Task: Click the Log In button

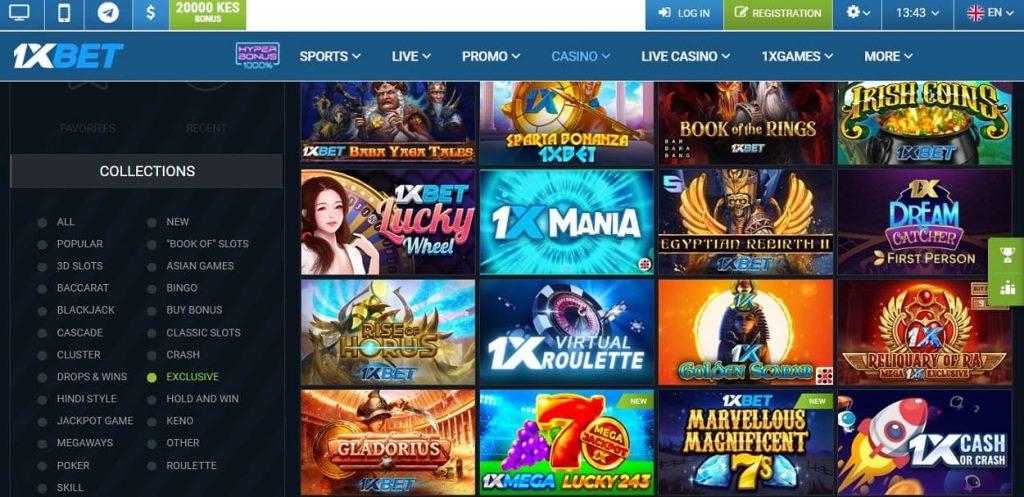Action: click(x=684, y=13)
